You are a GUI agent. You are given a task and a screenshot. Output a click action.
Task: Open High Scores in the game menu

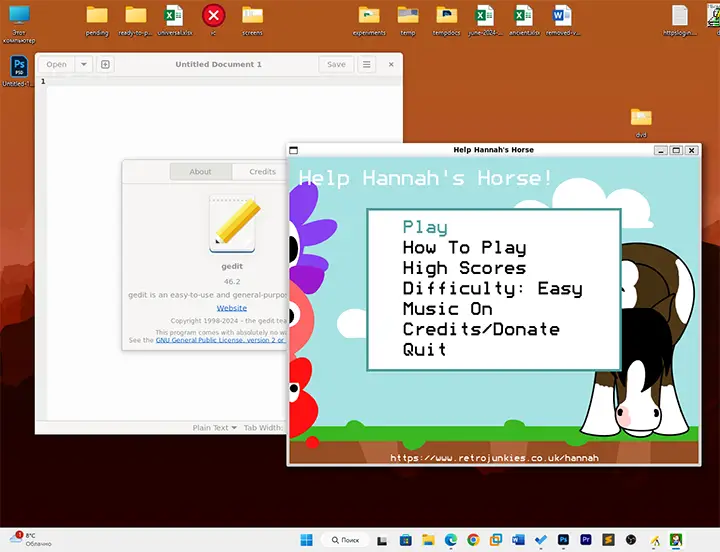(x=465, y=268)
